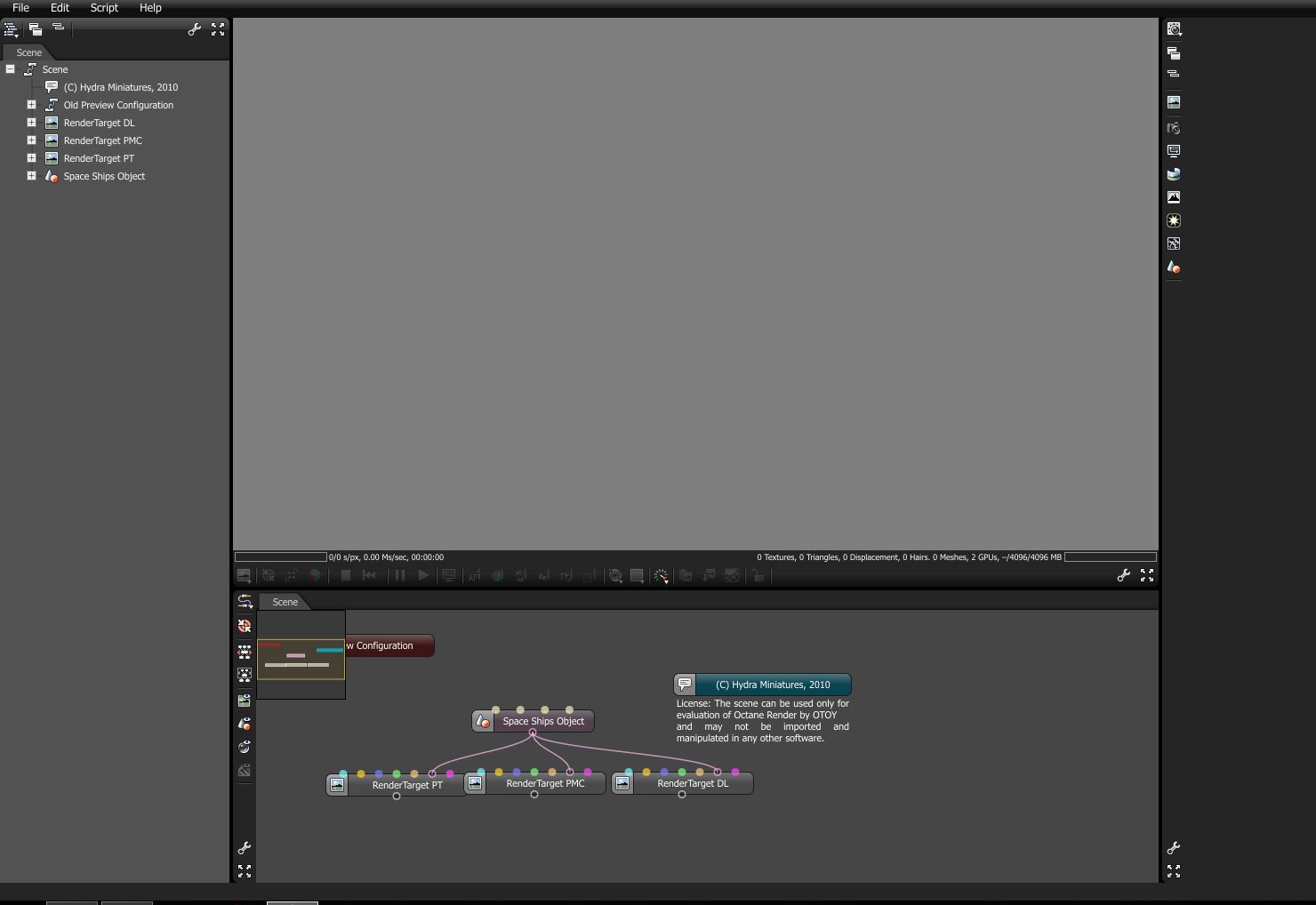Click the save render icon in the render toolbar
Screen dimensions: 1316x905
(709, 576)
